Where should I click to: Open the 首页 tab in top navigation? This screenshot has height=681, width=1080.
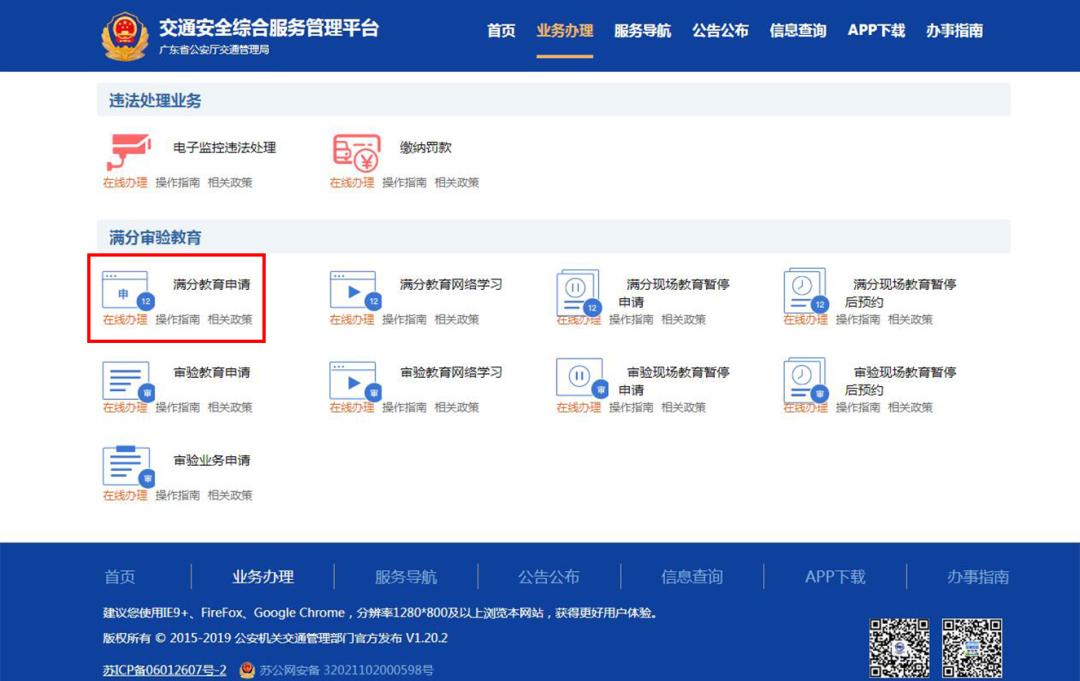(x=501, y=31)
